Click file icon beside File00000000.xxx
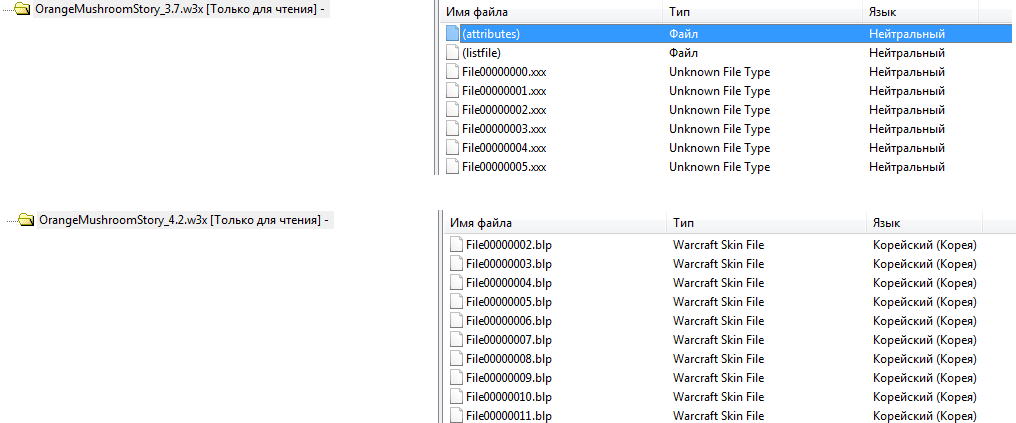Screen dimensions: 1016x423 [452, 72]
